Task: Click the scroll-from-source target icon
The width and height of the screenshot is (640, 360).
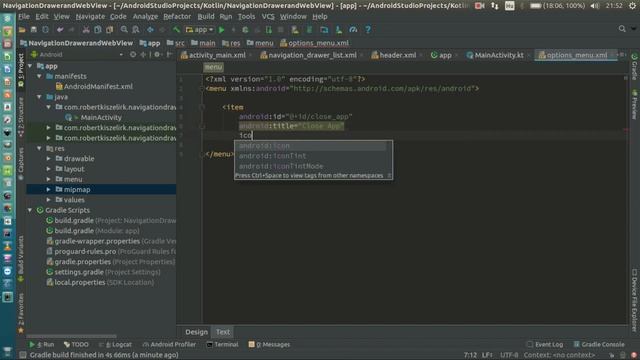Action: click(133, 54)
